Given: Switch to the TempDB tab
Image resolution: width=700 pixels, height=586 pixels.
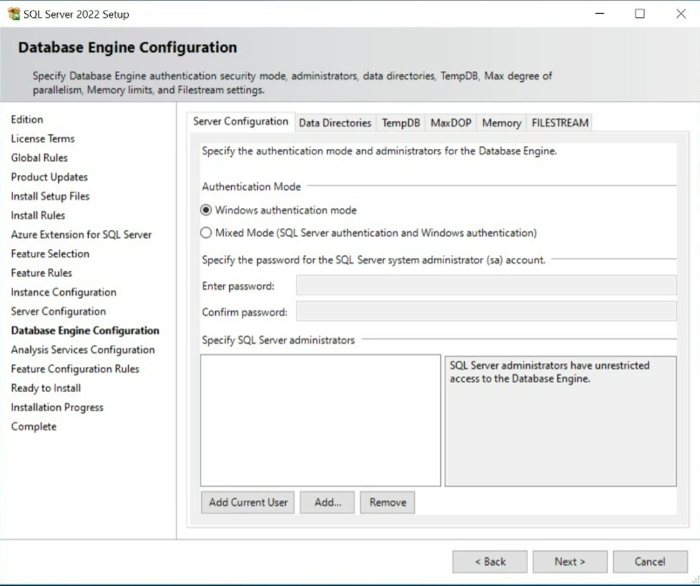Looking at the screenshot, I should coord(400,123).
